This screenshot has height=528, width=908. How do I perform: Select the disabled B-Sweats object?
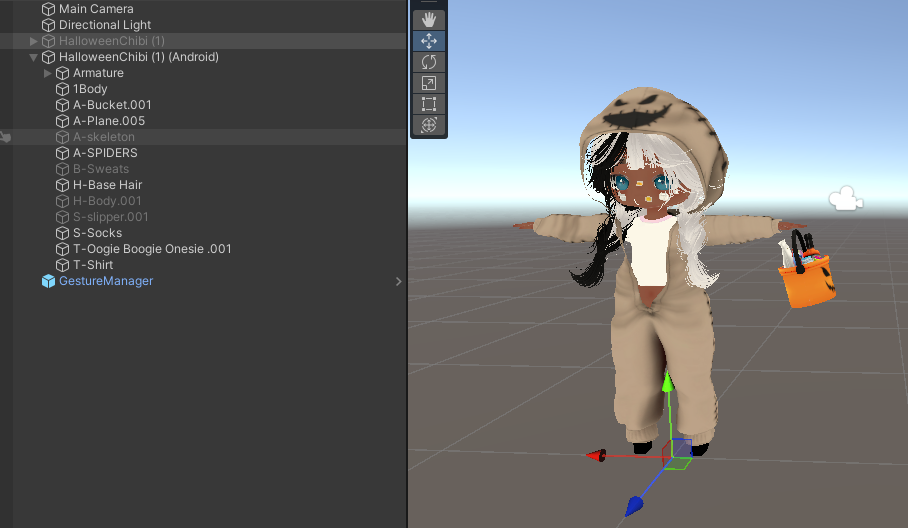pos(101,169)
